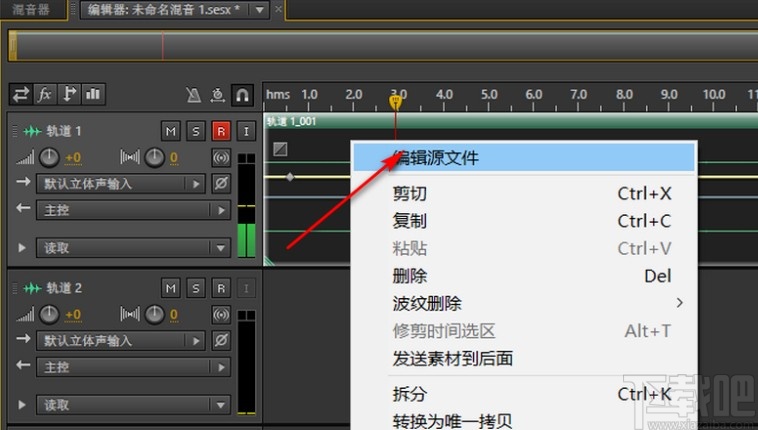Click the clip's fade/envelope square icon
758x430 pixels.
tap(280, 149)
